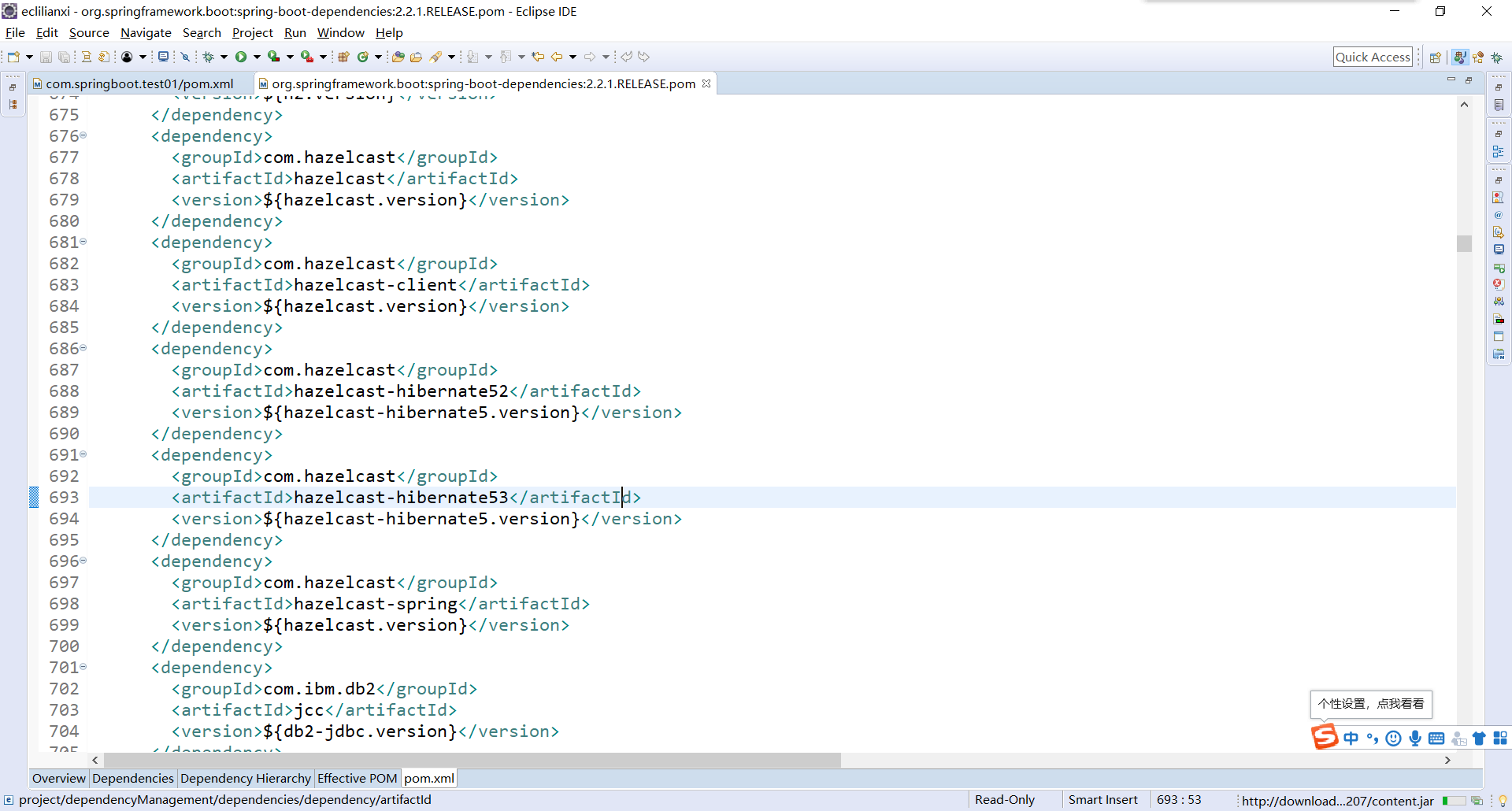The height and width of the screenshot is (811, 1512).
Task: Close the spring-boot-dependencies pom tab
Action: coord(706,83)
